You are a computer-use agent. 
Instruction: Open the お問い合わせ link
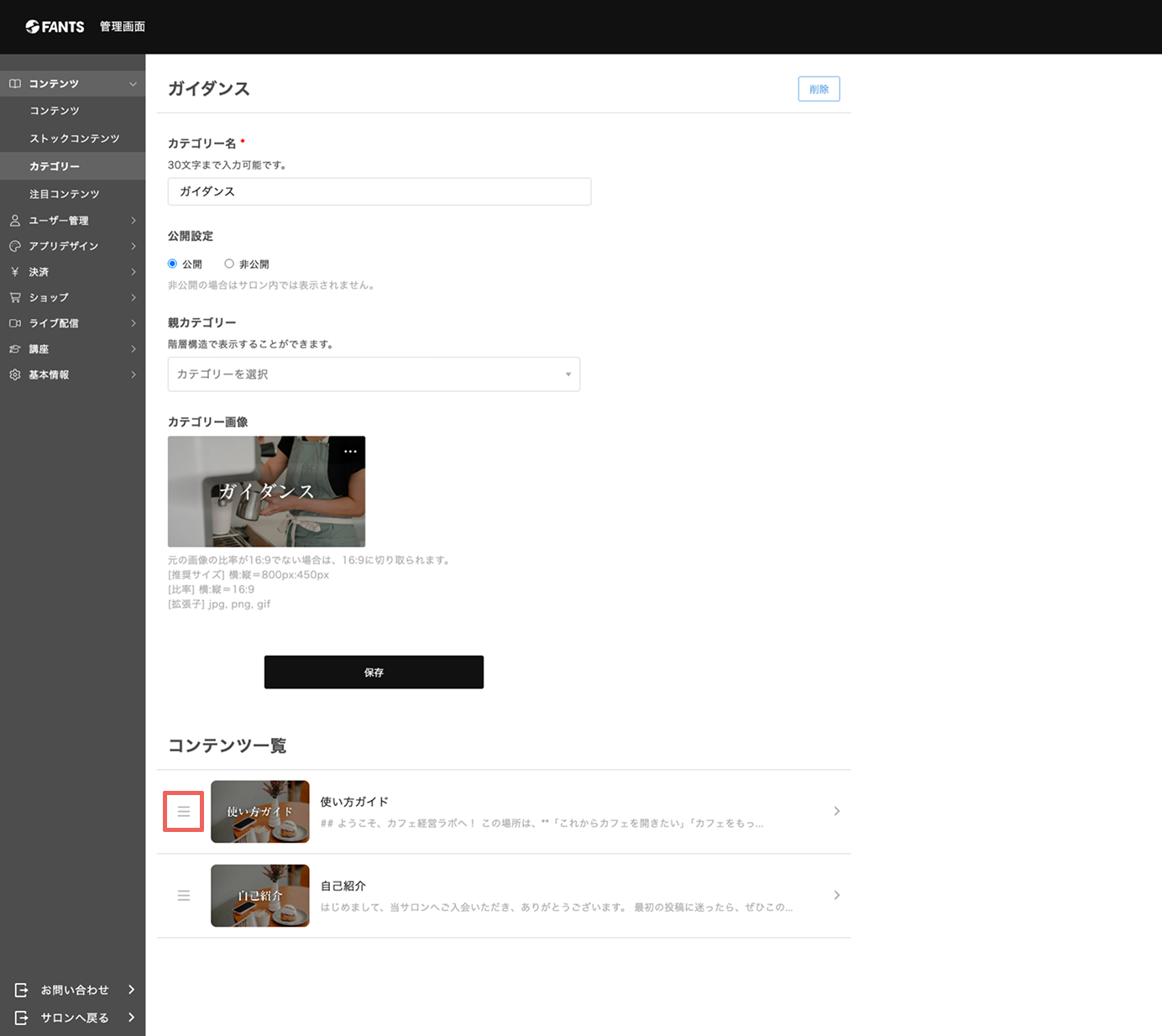tap(75, 990)
